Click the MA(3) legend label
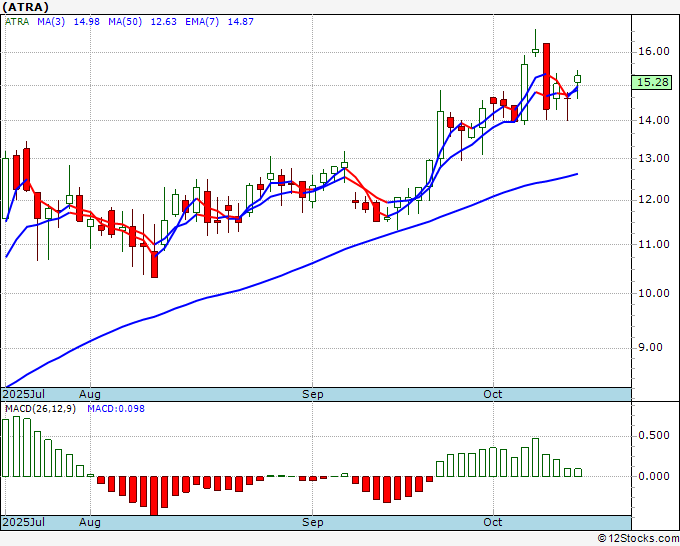680x546 pixels. (x=51, y=22)
